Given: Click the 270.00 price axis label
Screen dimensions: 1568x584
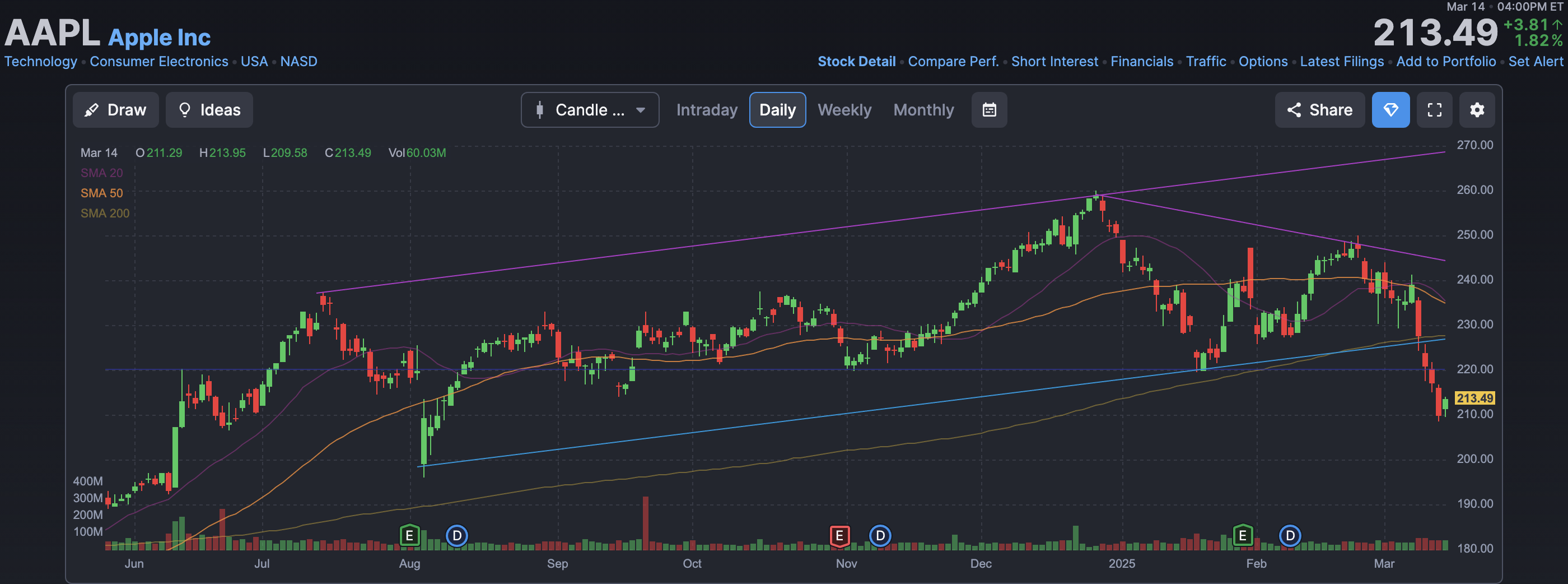Looking at the screenshot, I should 1474,145.
